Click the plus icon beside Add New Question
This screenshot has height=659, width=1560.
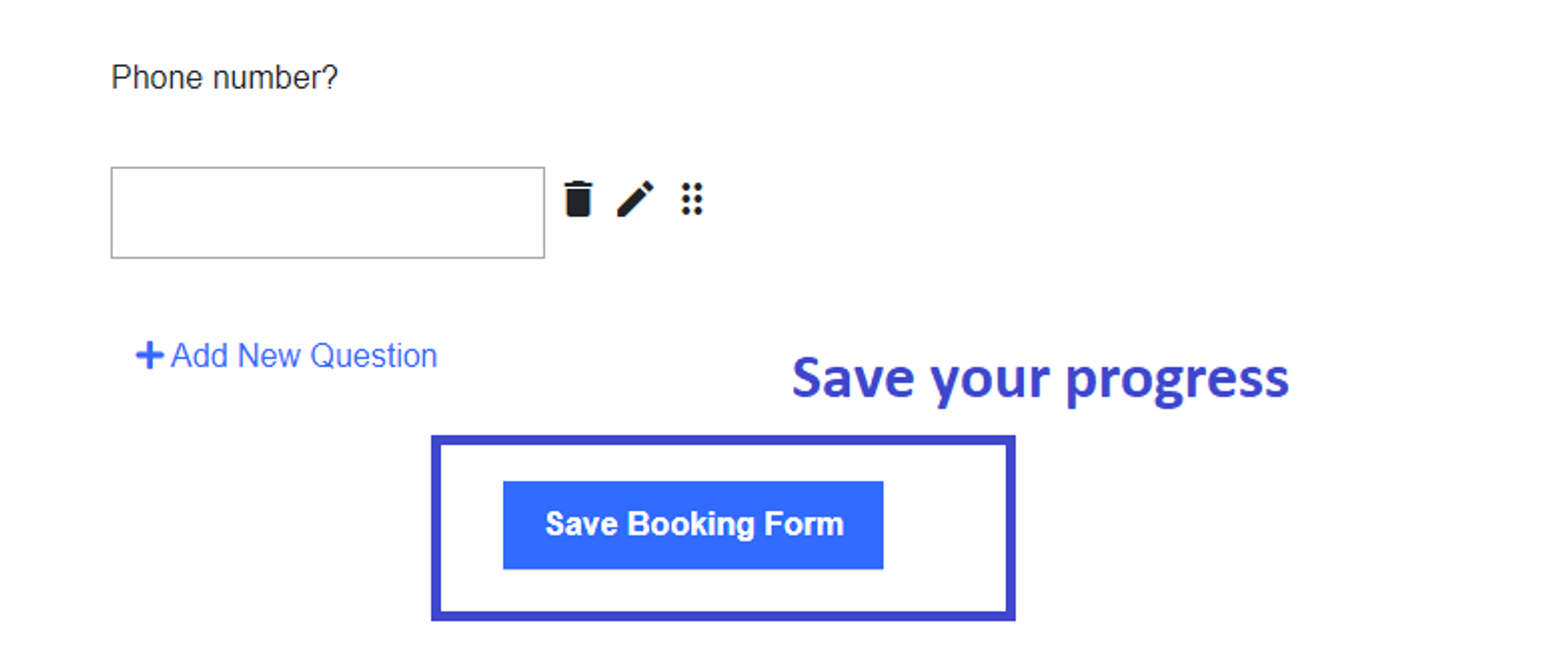(149, 355)
